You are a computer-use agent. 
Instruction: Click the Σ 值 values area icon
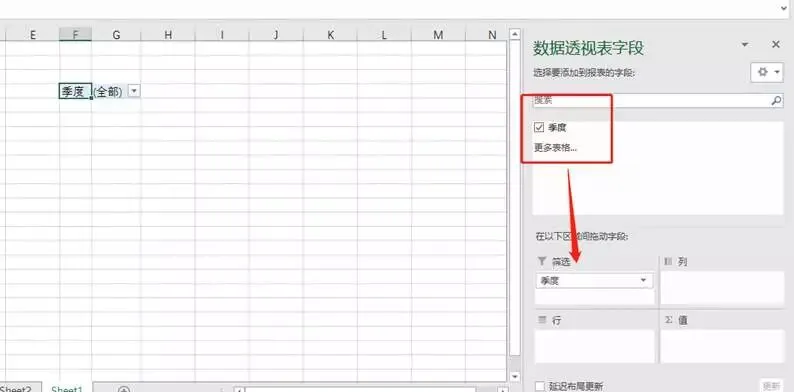668,320
